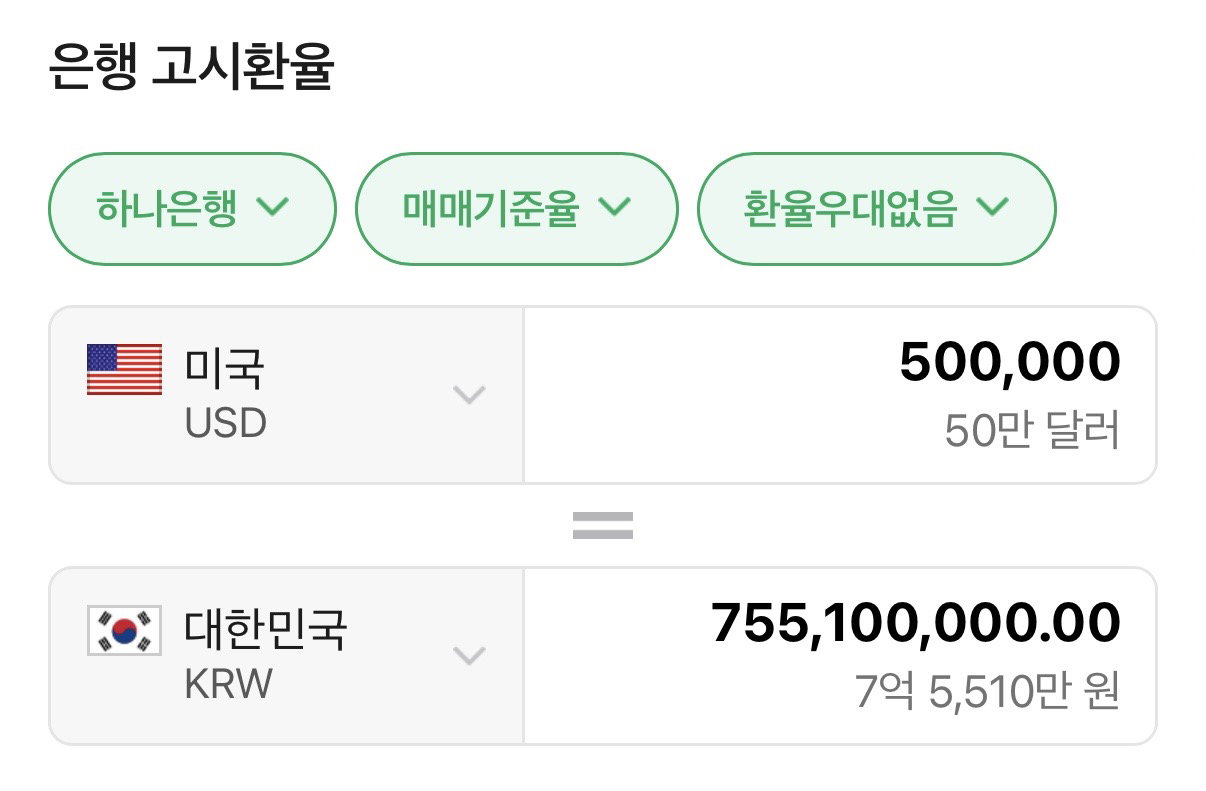Click the equals sign between currencies

coord(603,526)
